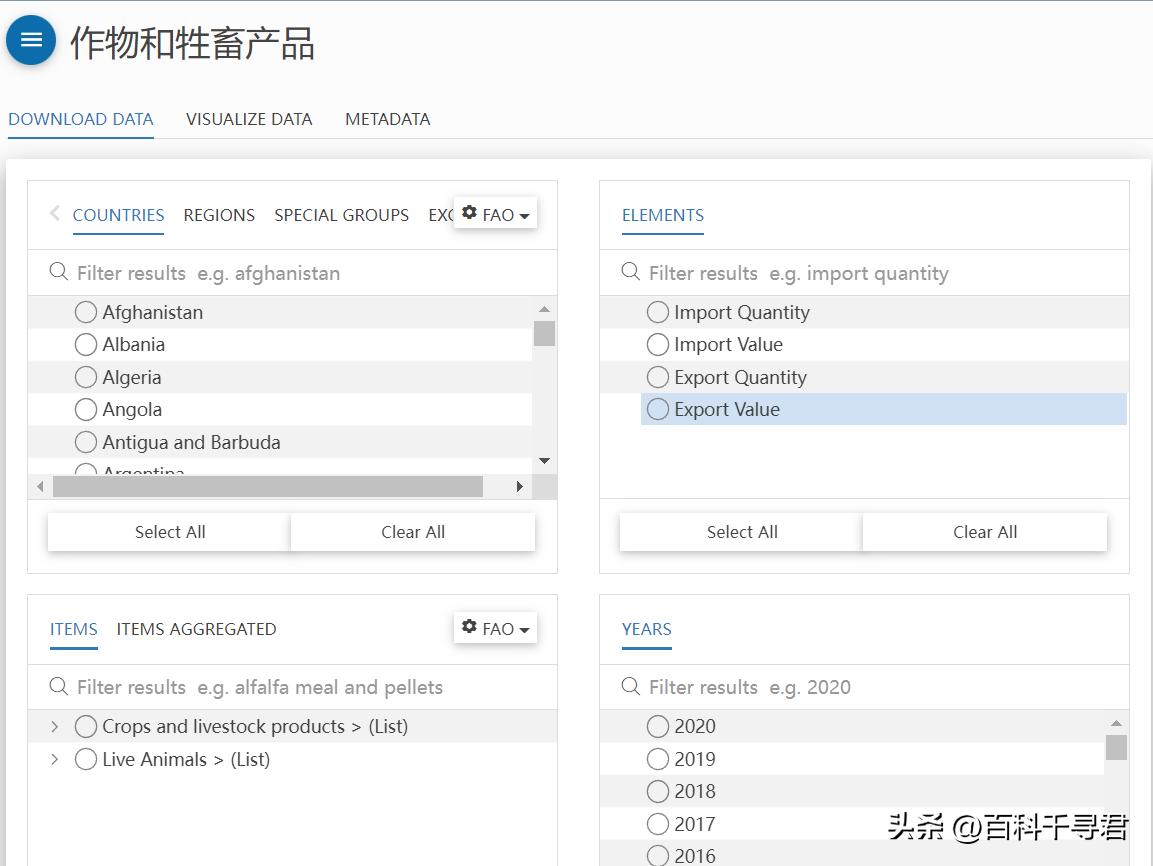Screen dimensions: 1153x866
Task: Select the Afghanistan radio button
Action: [86, 312]
